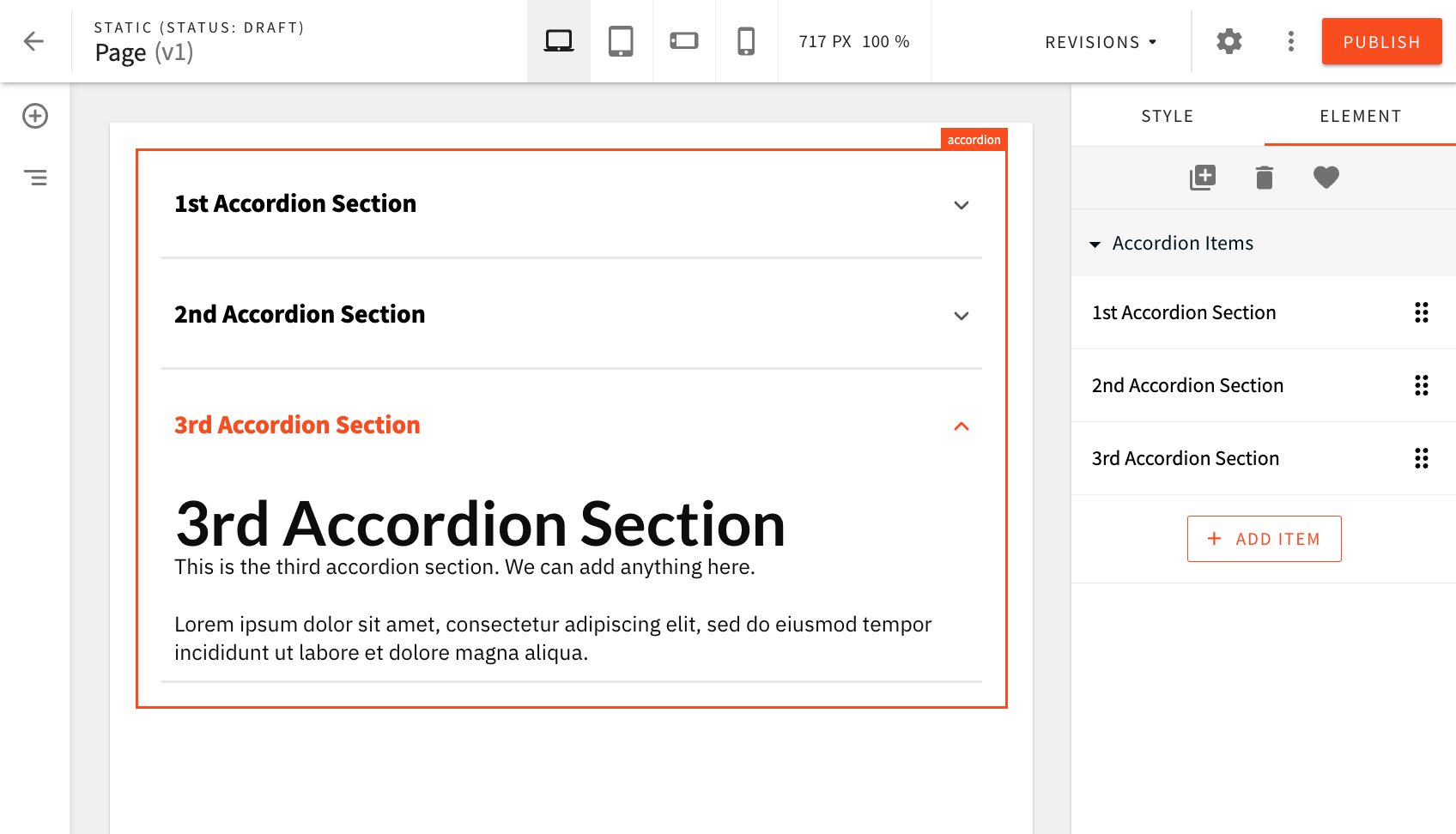
Task: Switch to tablet landscape preview
Action: tap(683, 39)
